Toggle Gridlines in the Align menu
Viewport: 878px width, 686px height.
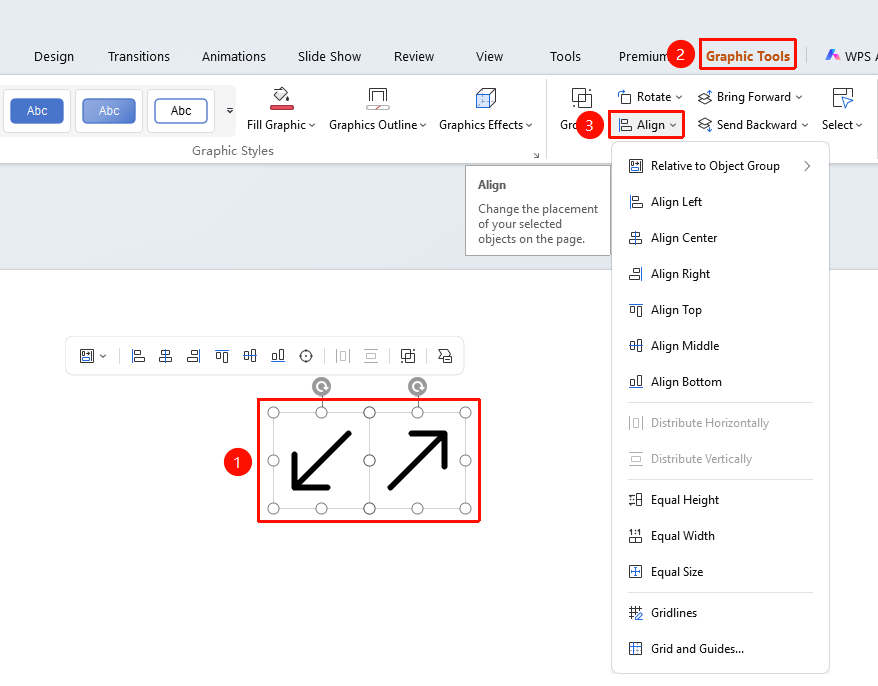[x=720, y=613]
